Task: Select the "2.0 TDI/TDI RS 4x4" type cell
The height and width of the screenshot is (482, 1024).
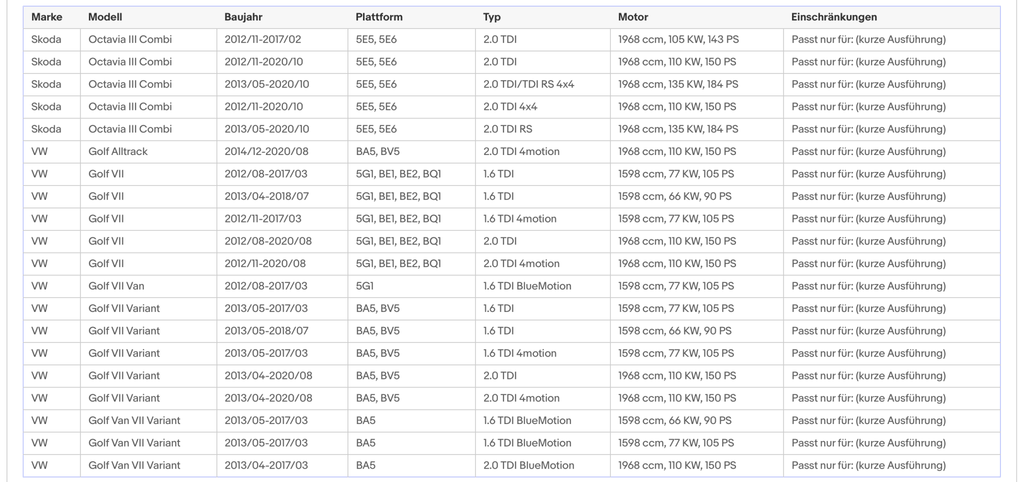Action: click(x=529, y=84)
